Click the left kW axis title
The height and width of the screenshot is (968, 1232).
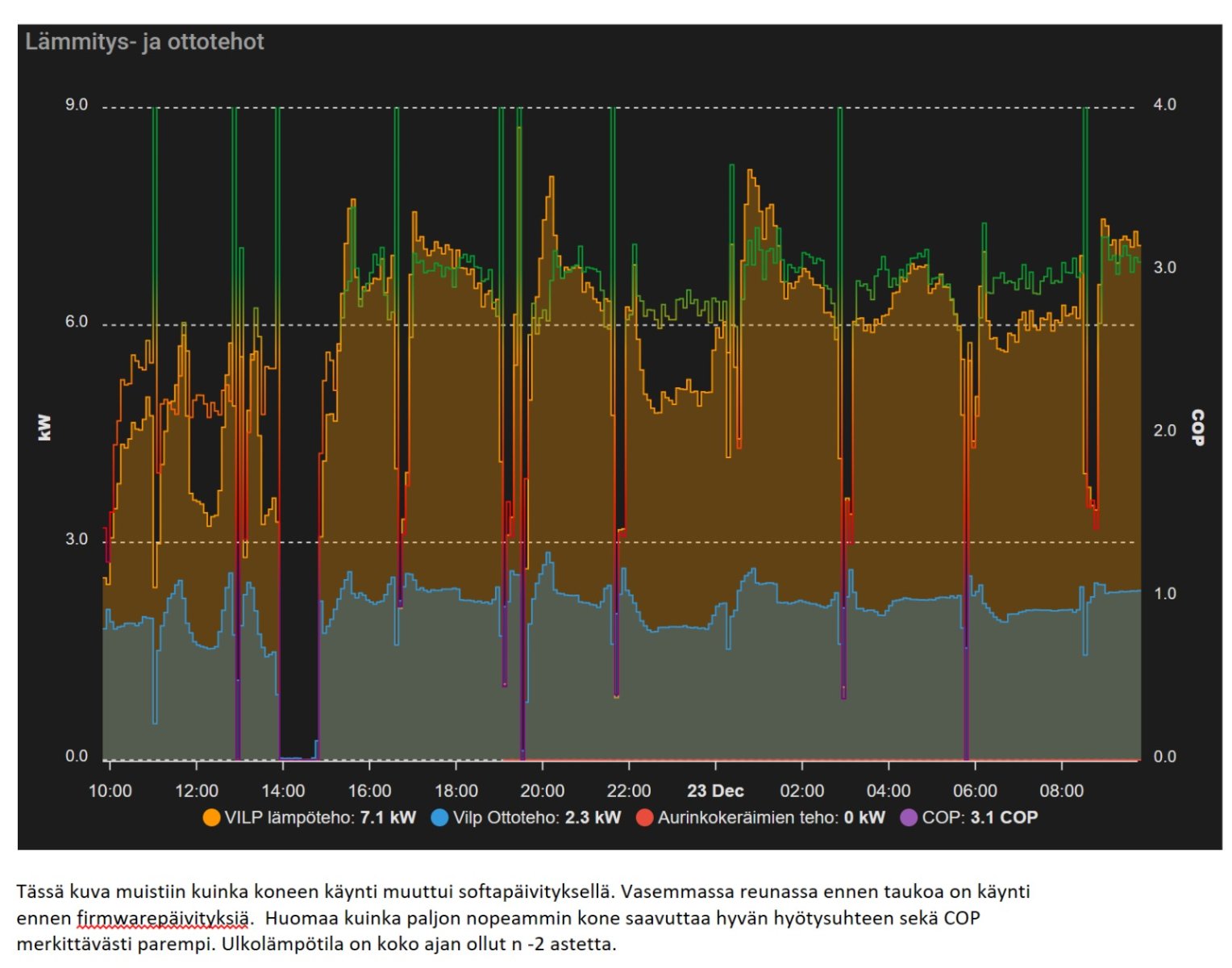coord(45,428)
